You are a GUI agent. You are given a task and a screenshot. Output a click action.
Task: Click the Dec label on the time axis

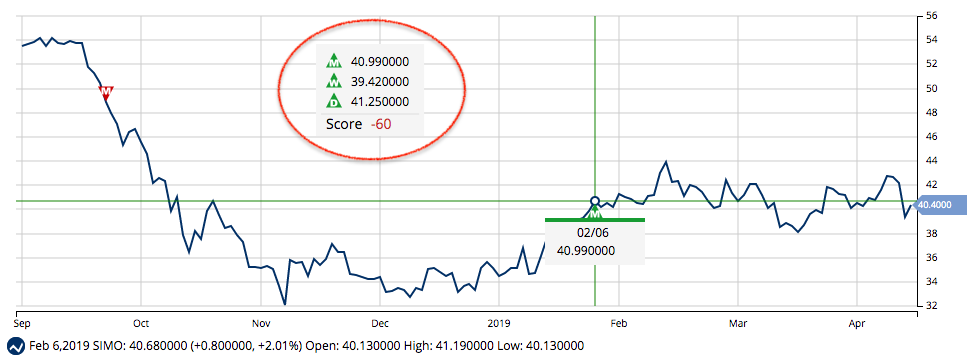(379, 324)
